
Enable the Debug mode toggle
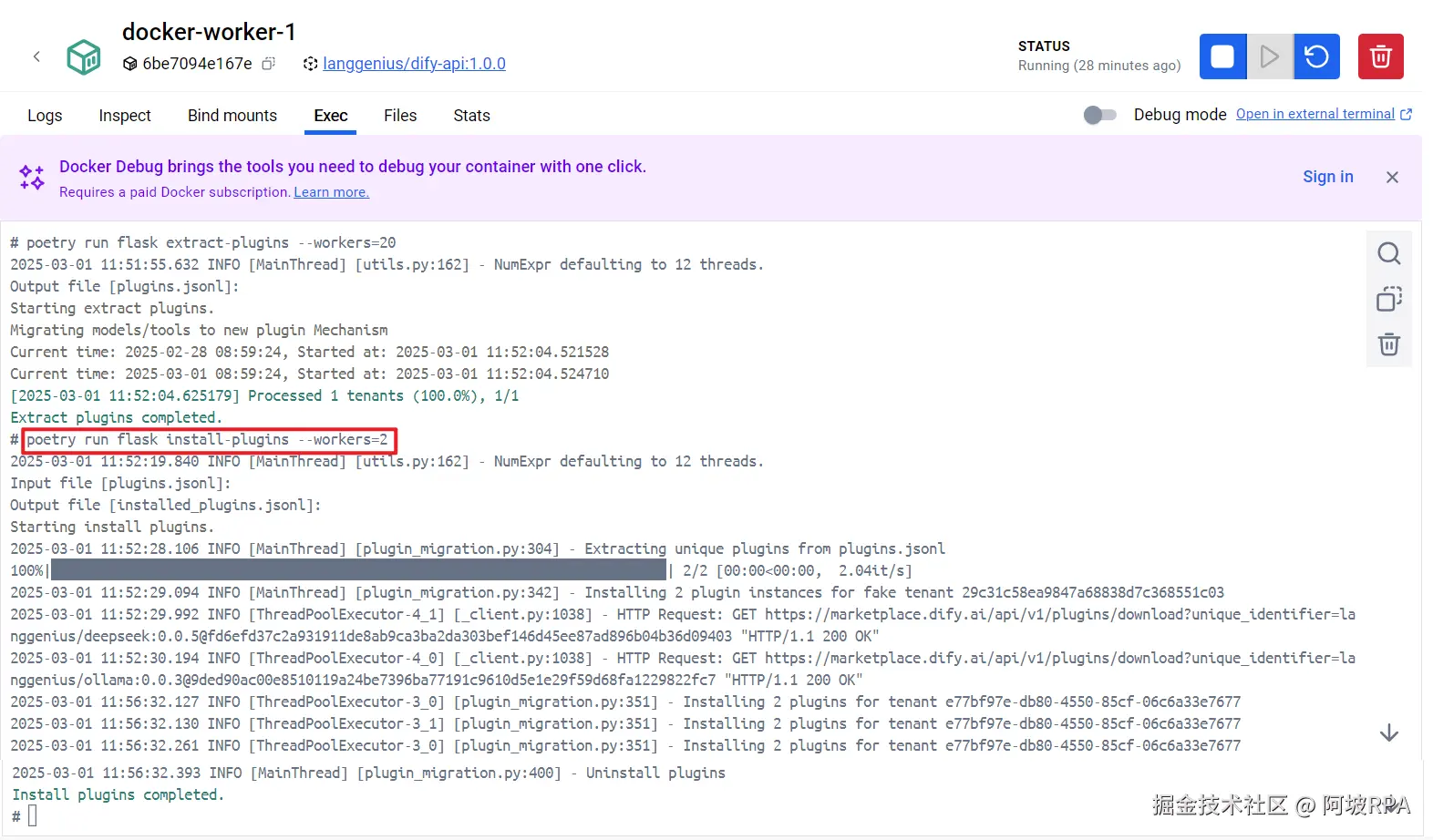(1099, 115)
